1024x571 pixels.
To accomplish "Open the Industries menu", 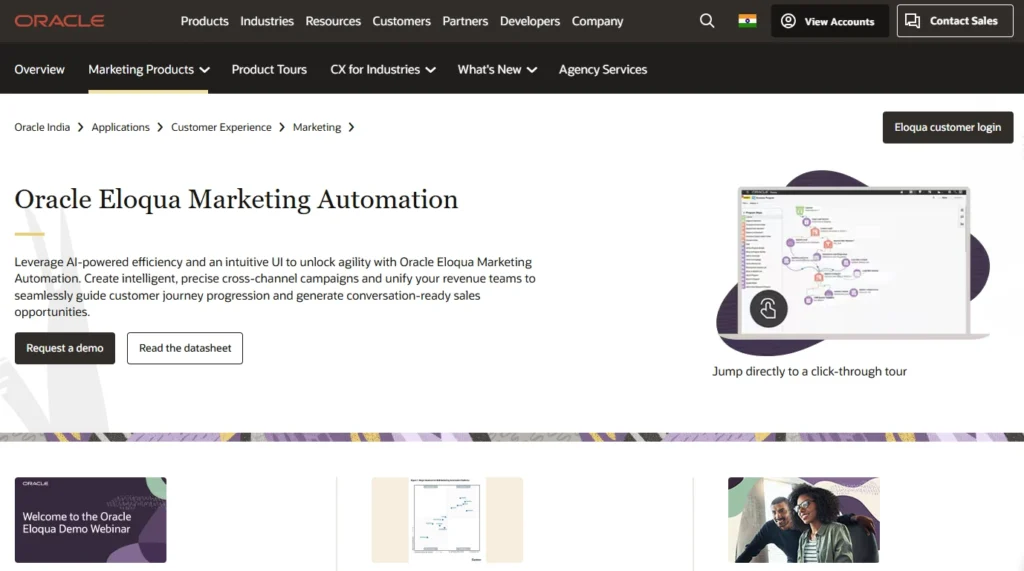I will pos(266,21).
